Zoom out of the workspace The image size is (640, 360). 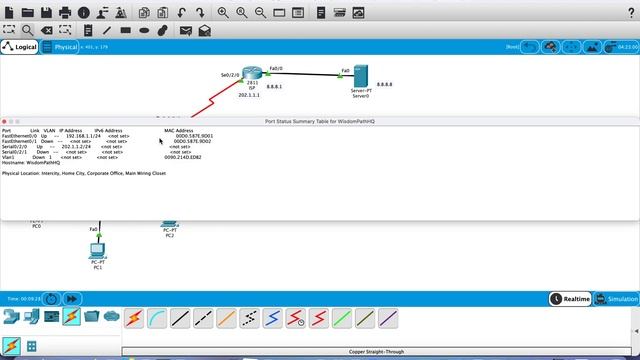(x=260, y=13)
